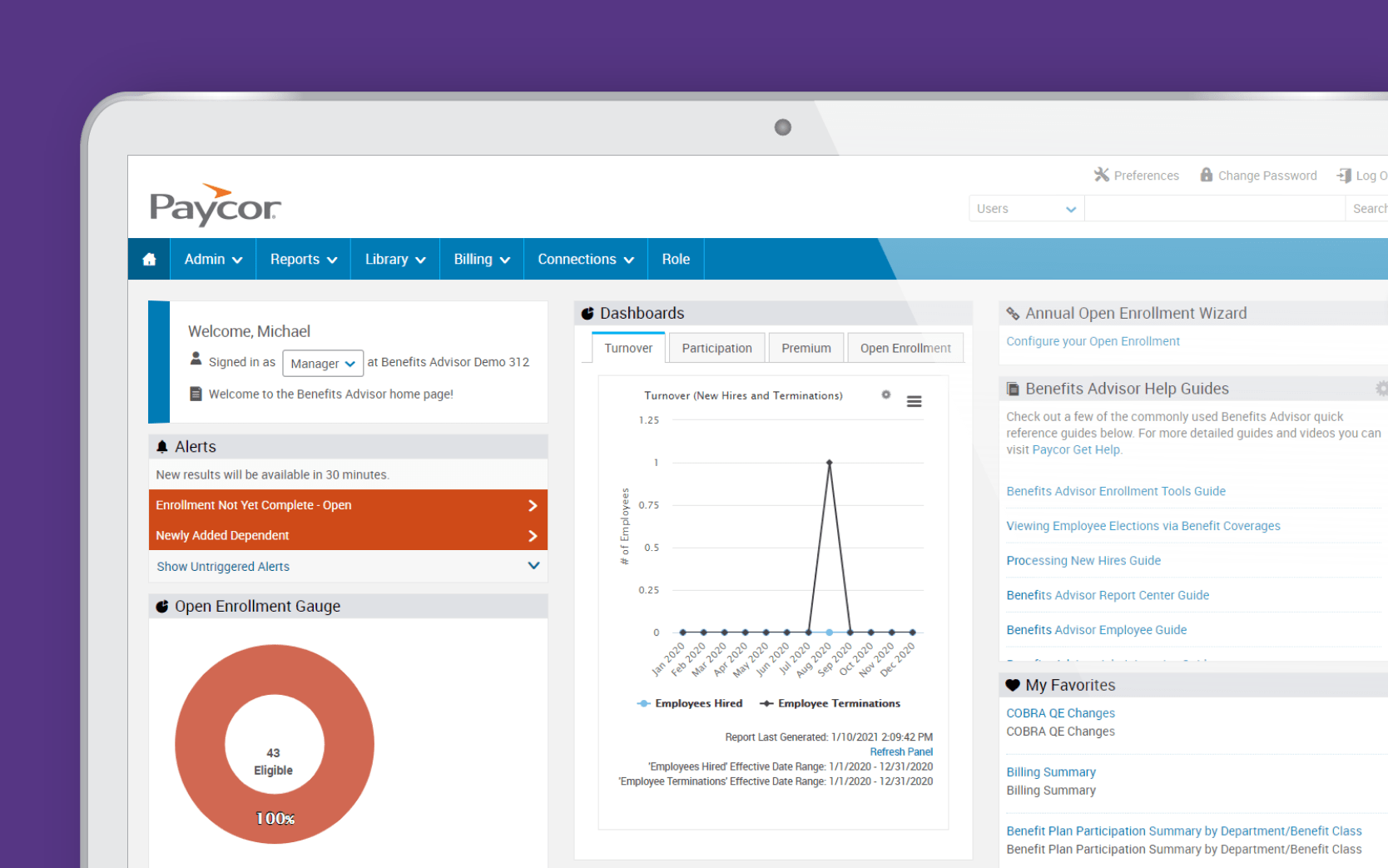Image resolution: width=1388 pixels, height=868 pixels.
Task: Click the Paycor logo
Action: [x=216, y=205]
